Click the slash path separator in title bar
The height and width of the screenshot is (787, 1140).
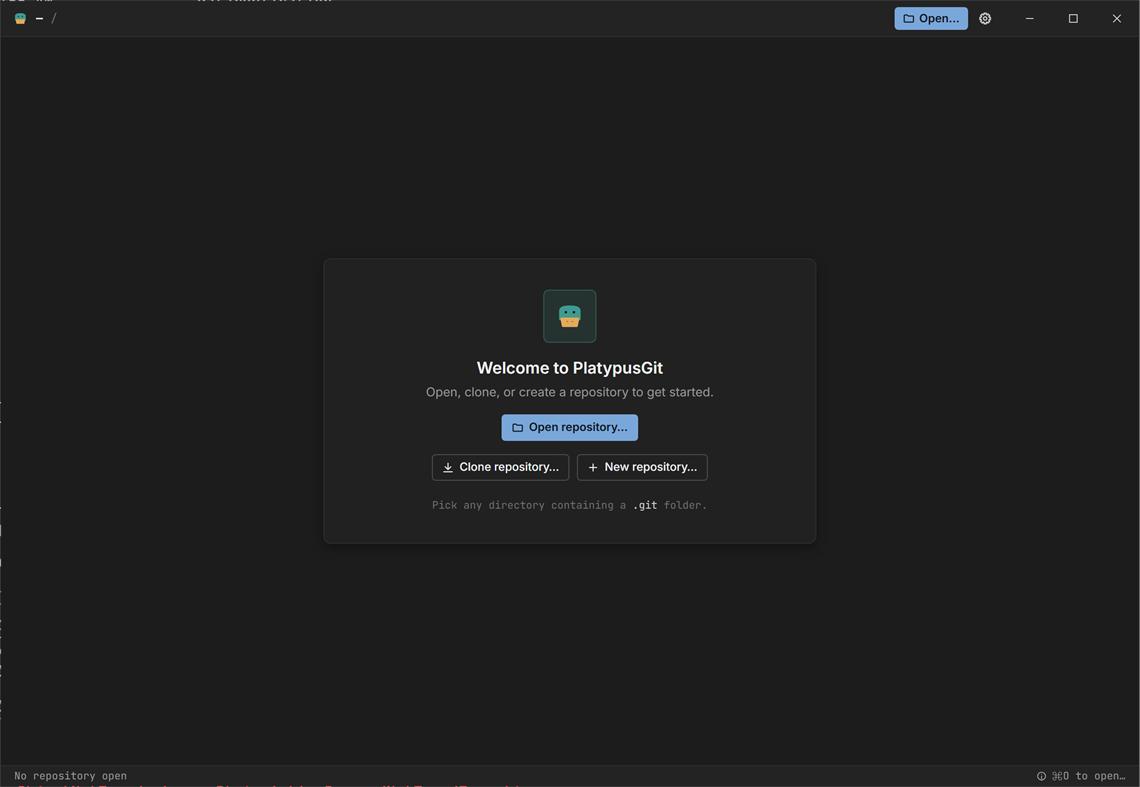[x=54, y=18]
